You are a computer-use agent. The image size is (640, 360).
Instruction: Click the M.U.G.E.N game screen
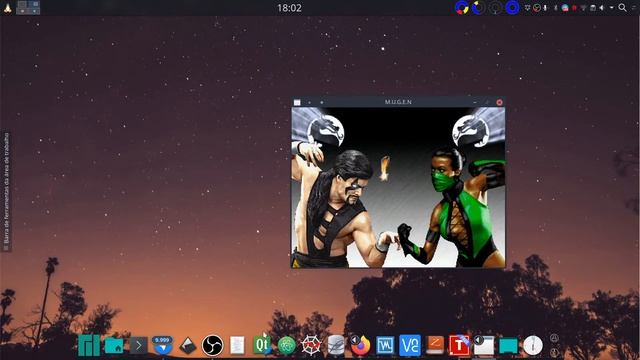[x=398, y=187]
